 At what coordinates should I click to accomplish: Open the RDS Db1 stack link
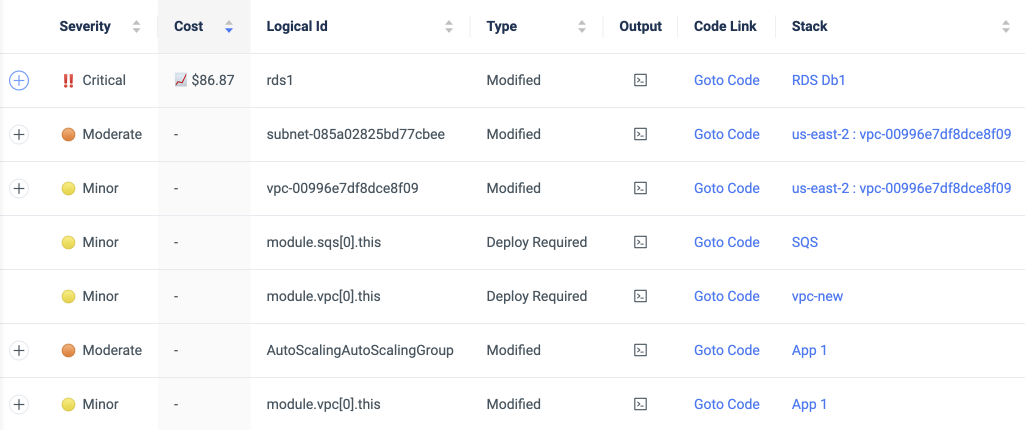point(818,80)
